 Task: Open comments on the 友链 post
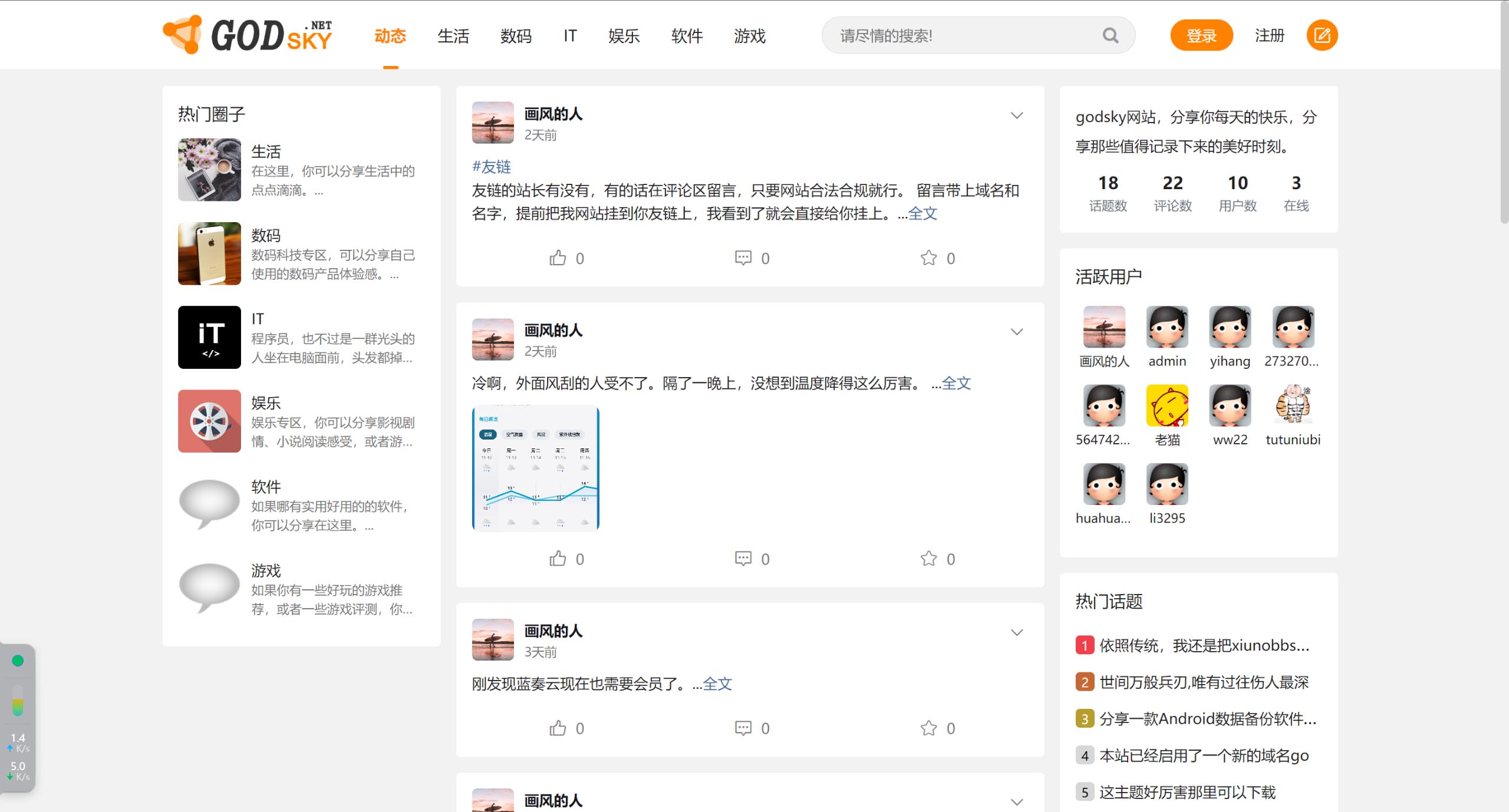coord(743,258)
